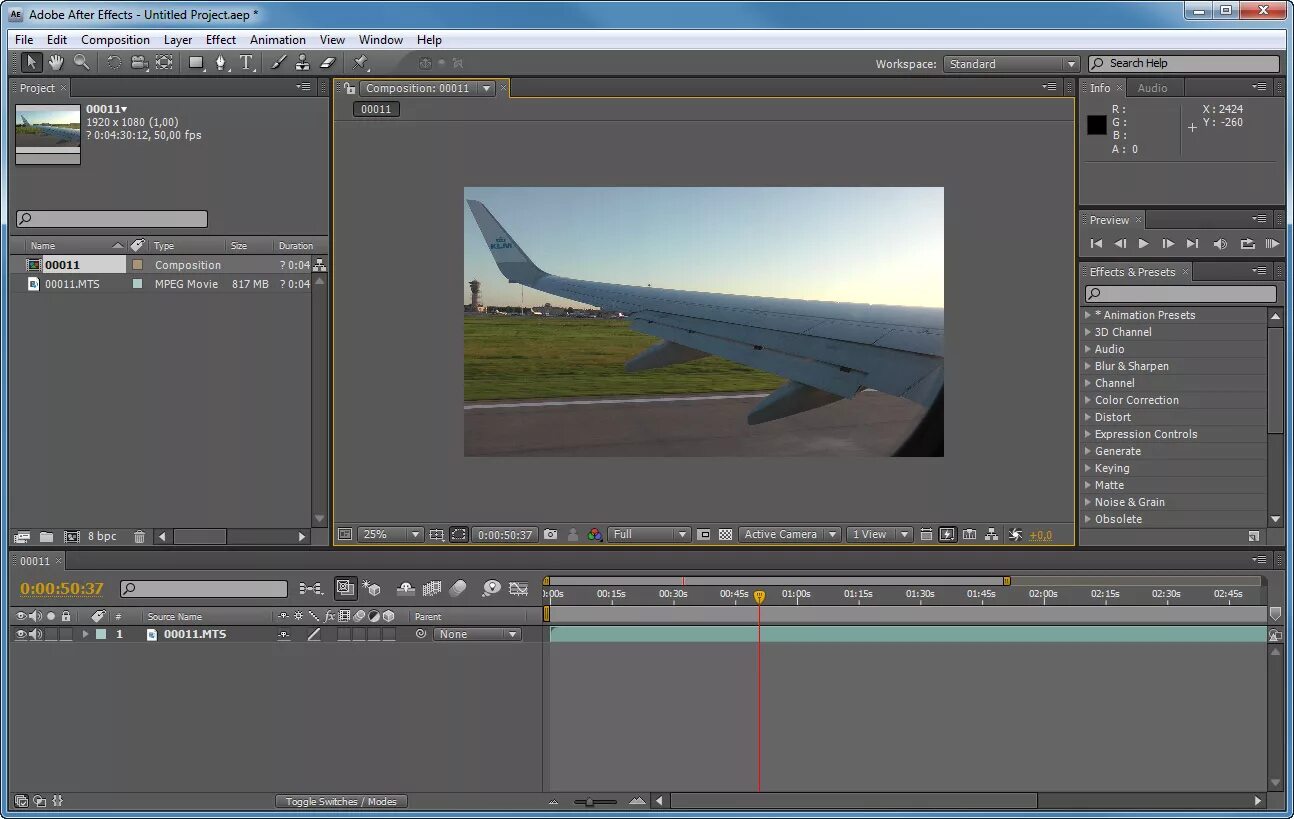Click Toggle Switches / Modes button
This screenshot has width=1294, height=819.
click(x=341, y=801)
